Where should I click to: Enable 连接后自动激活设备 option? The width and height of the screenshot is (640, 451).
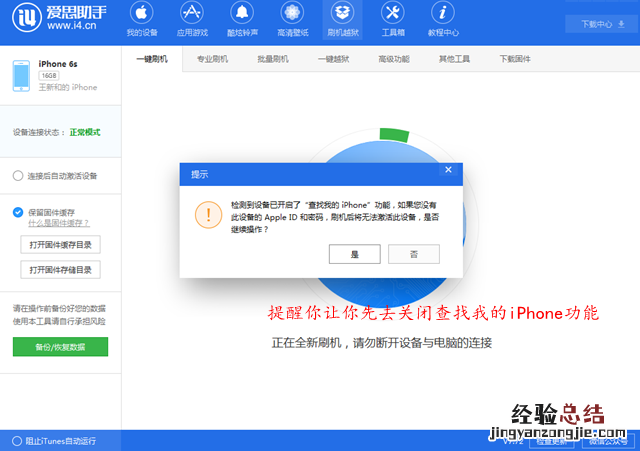coord(18,176)
